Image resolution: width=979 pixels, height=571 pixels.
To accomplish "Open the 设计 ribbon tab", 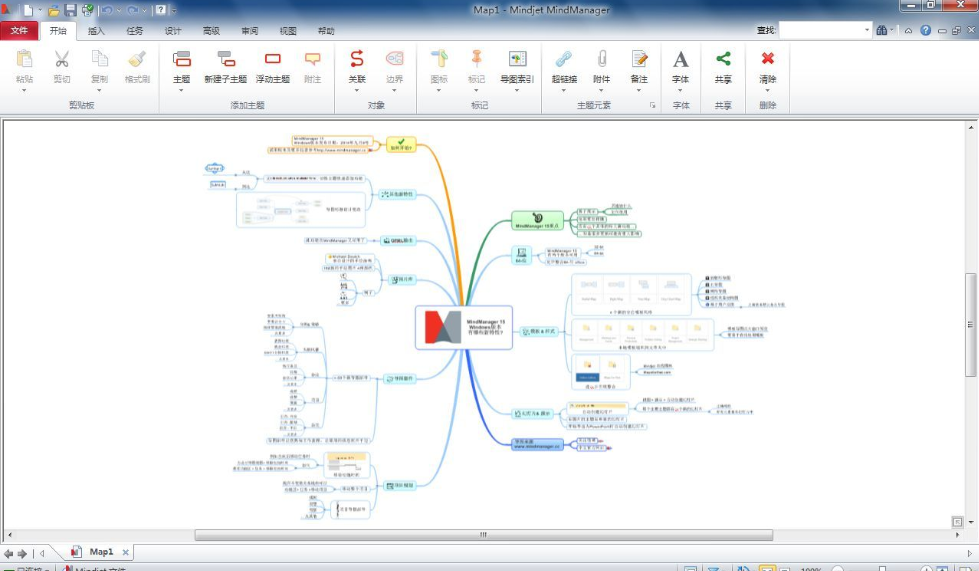I will click(173, 31).
